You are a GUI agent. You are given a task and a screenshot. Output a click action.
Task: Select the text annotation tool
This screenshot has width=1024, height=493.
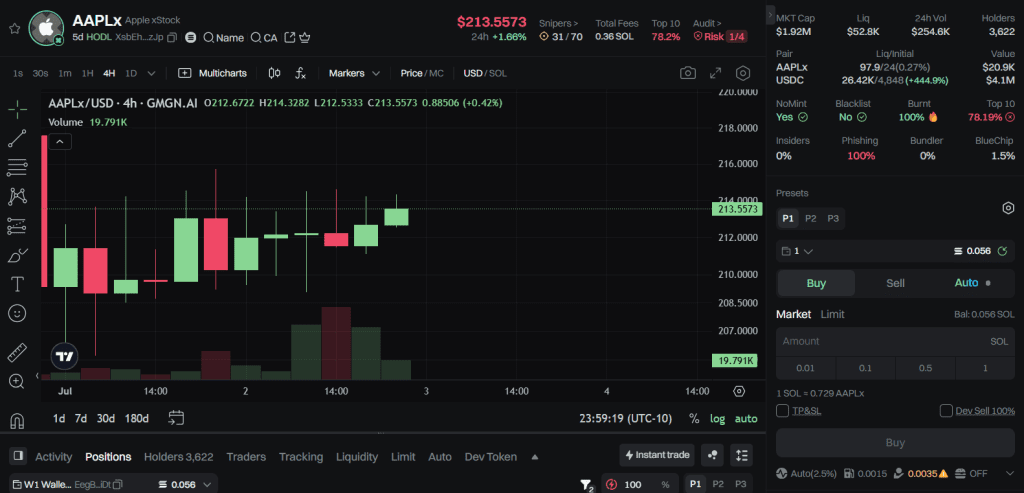[x=17, y=284]
